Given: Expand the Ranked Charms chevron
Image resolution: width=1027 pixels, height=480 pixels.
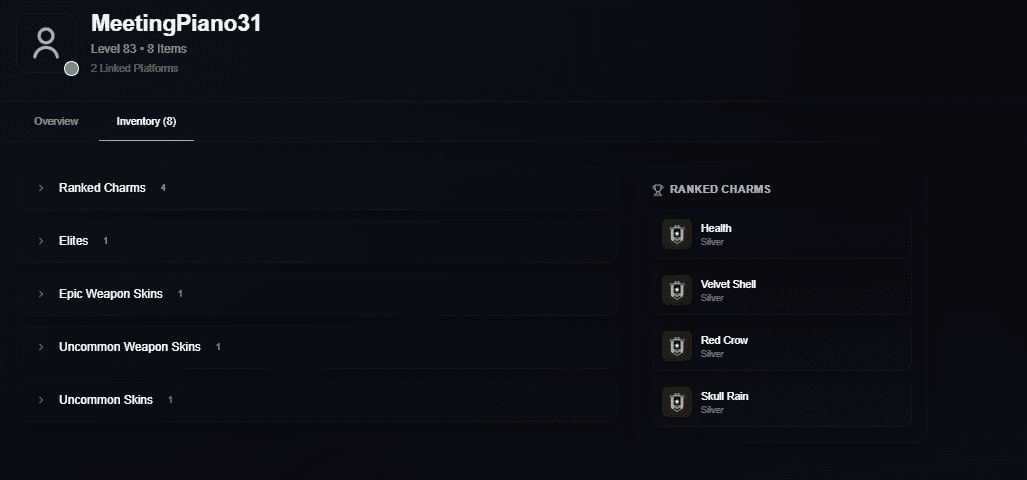Looking at the screenshot, I should click(x=41, y=188).
